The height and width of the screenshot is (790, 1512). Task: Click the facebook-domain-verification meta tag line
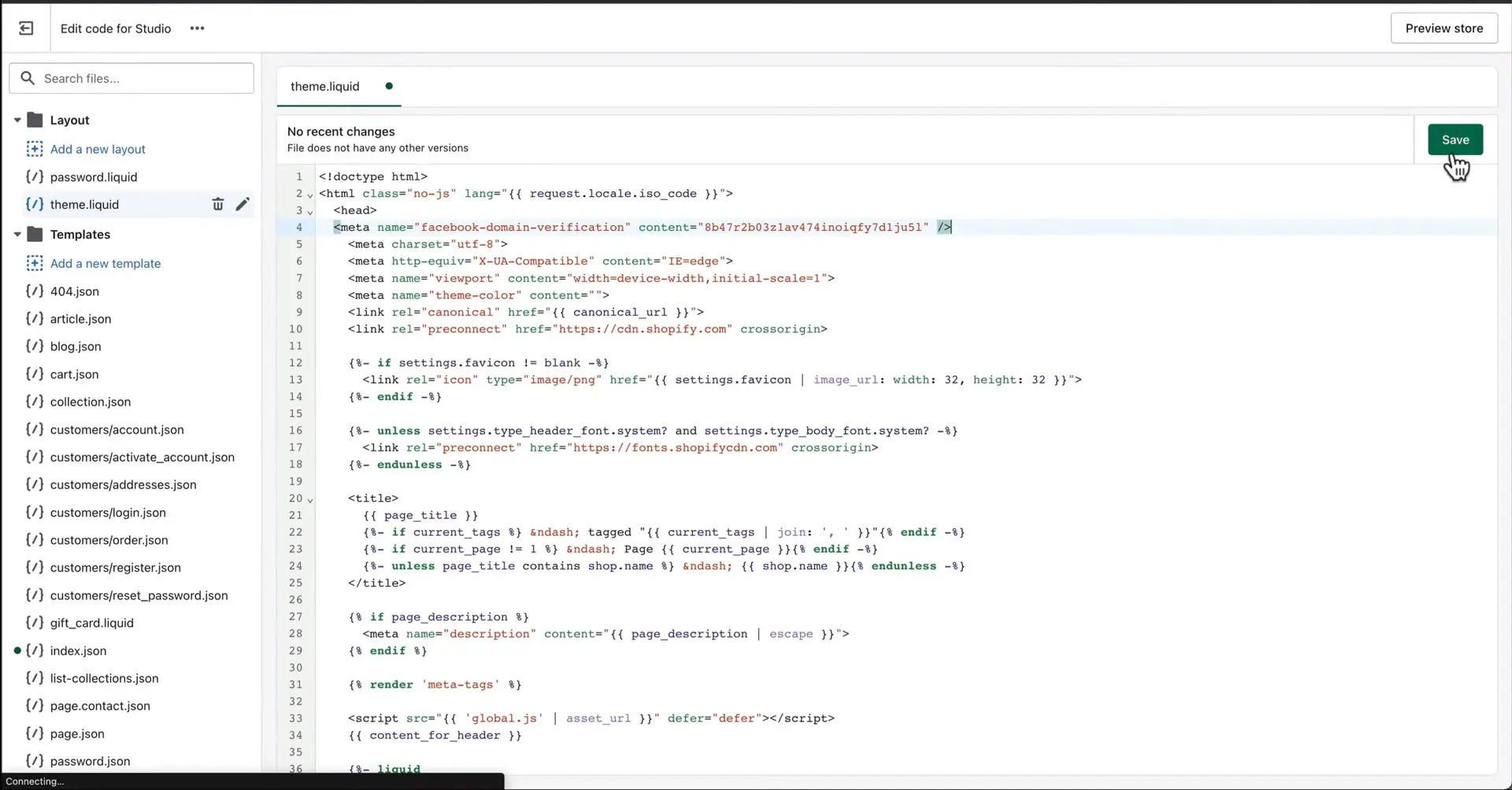coord(643,228)
